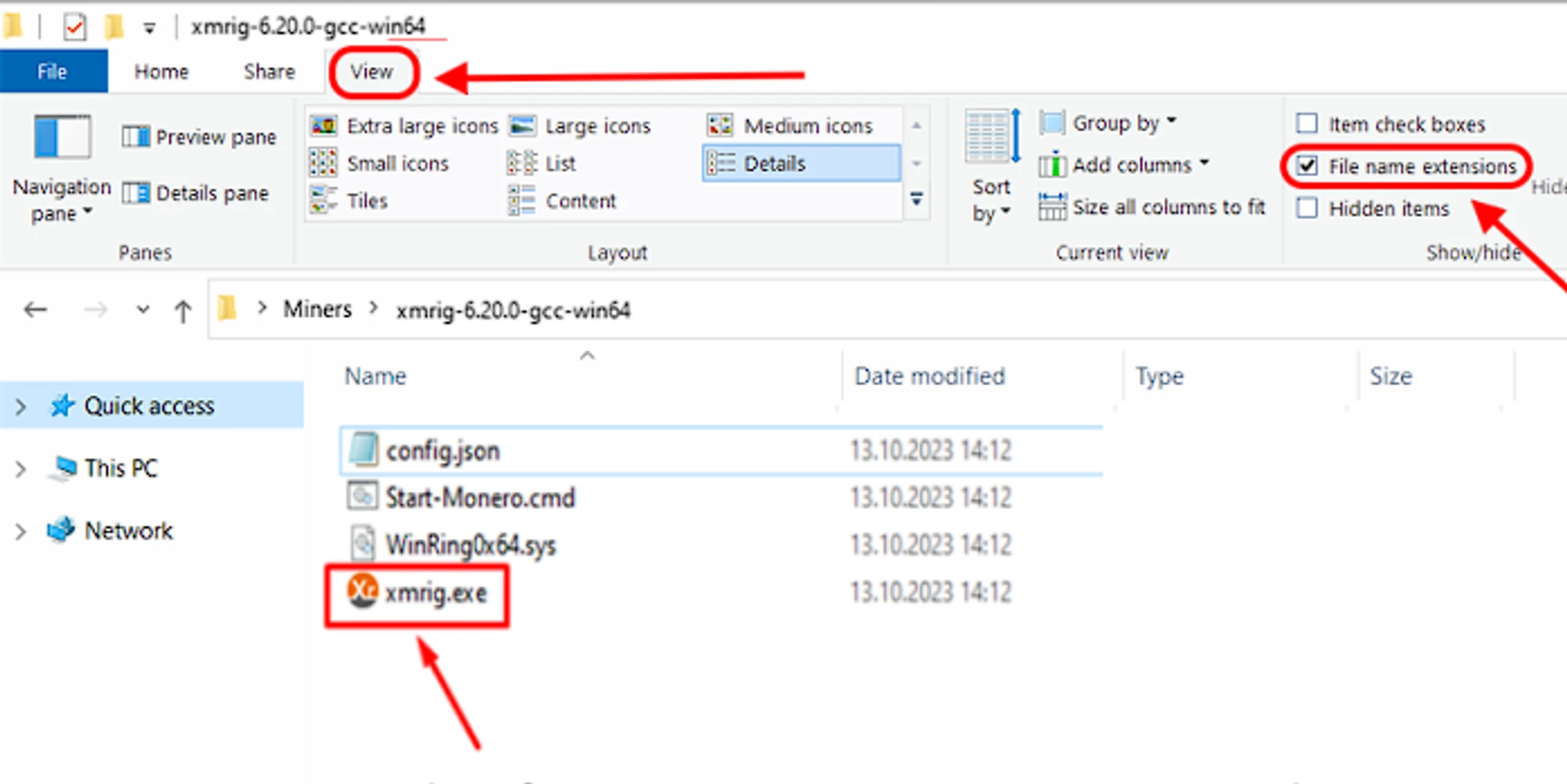Click the back navigation arrow

tap(36, 310)
